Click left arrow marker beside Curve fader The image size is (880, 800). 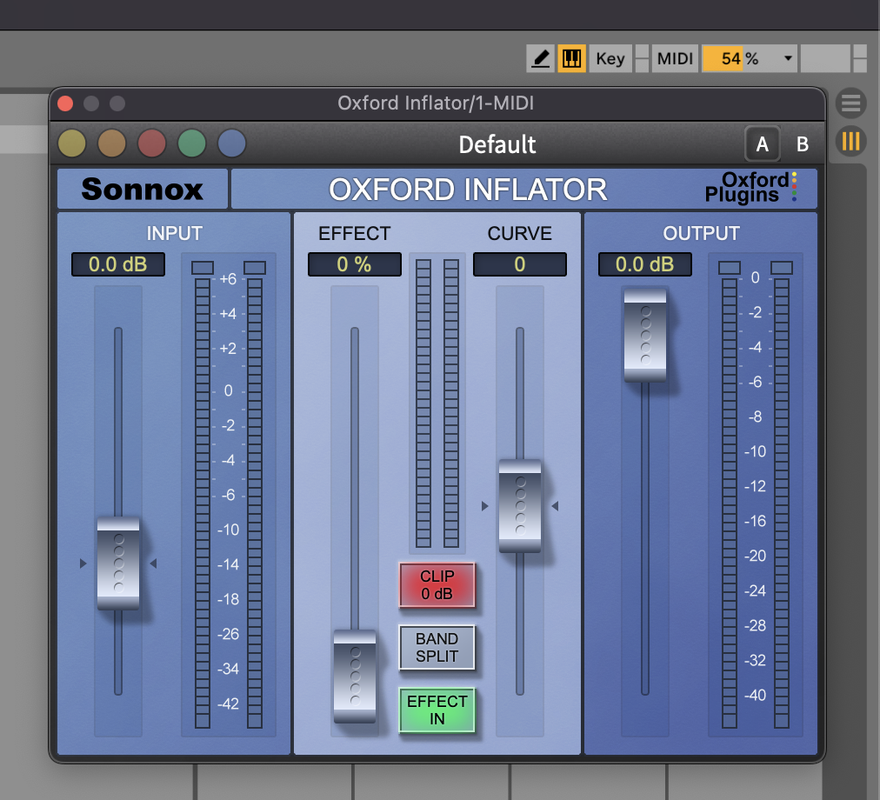485,506
